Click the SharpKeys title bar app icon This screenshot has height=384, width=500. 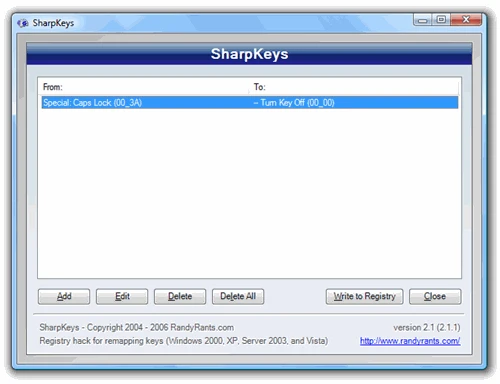click(x=23, y=23)
